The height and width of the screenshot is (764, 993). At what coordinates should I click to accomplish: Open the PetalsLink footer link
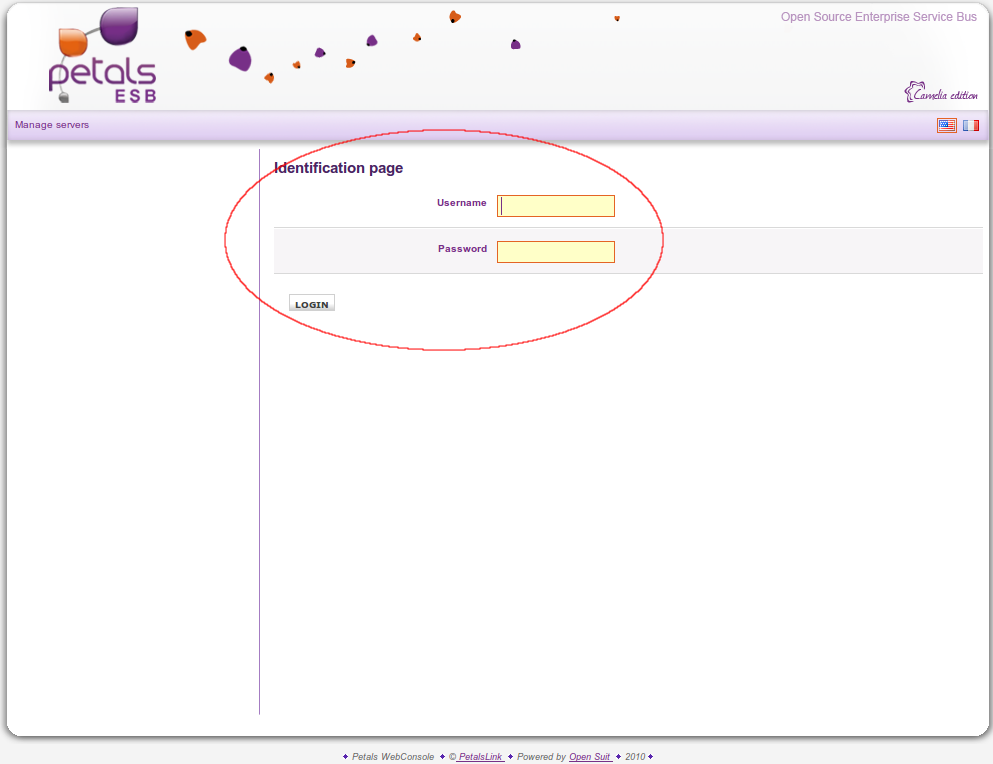click(x=481, y=757)
